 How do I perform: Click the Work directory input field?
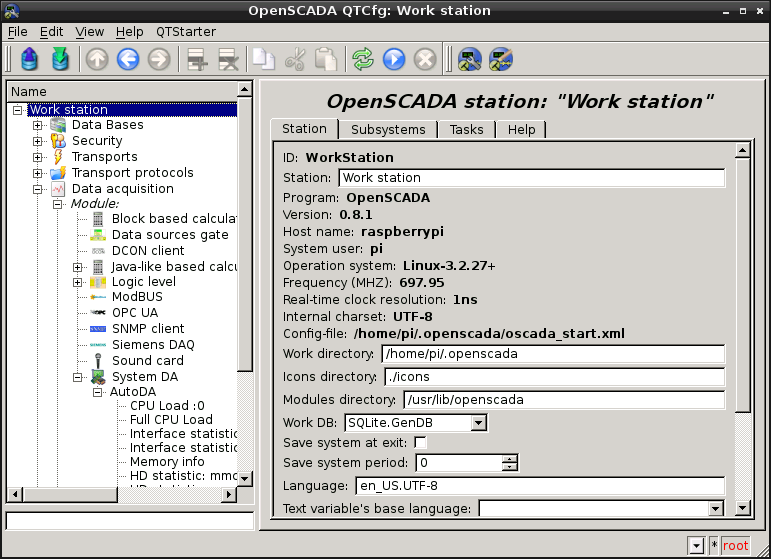click(x=553, y=354)
